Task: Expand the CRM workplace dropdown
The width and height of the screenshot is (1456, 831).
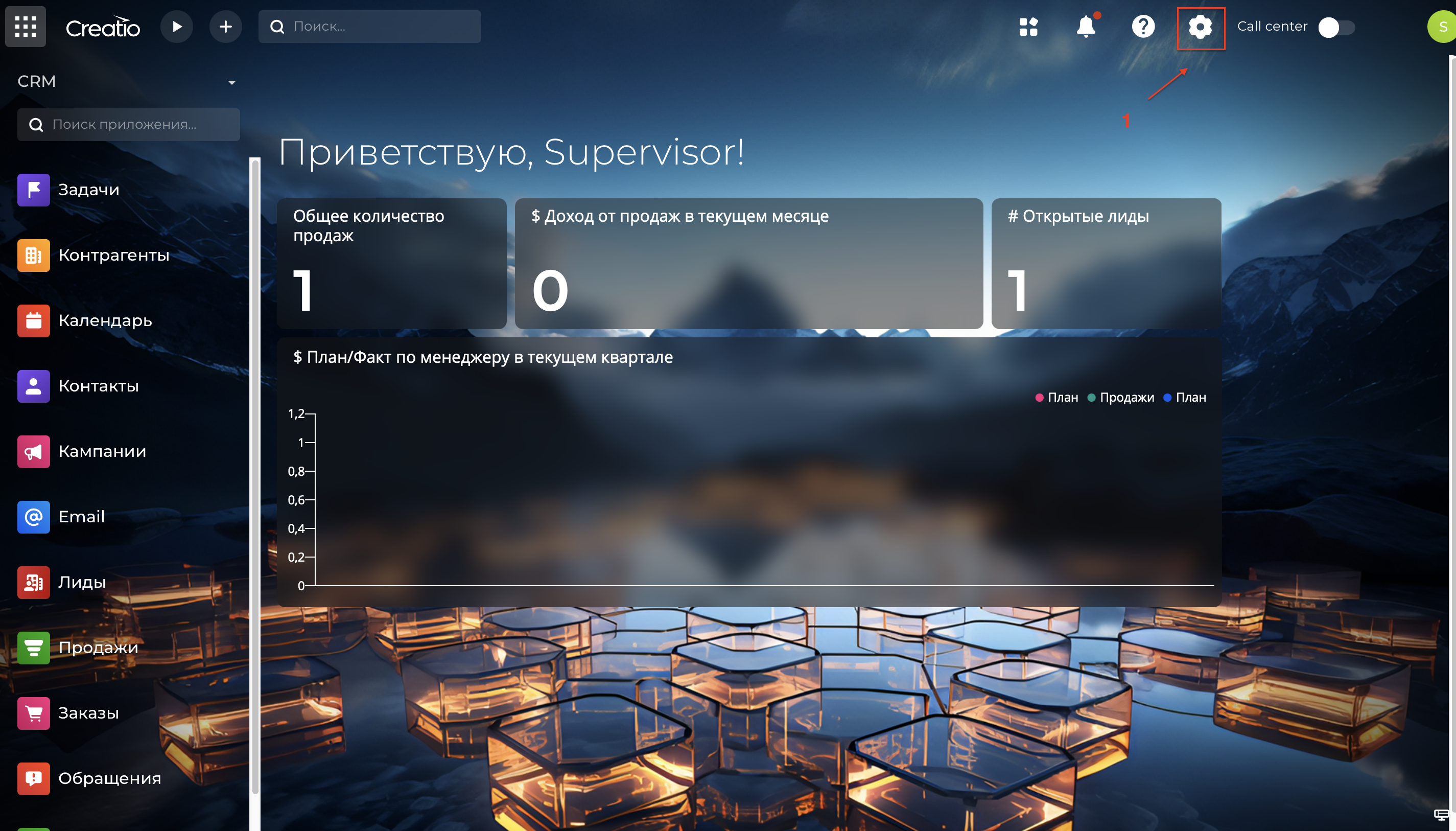Action: tap(231, 82)
